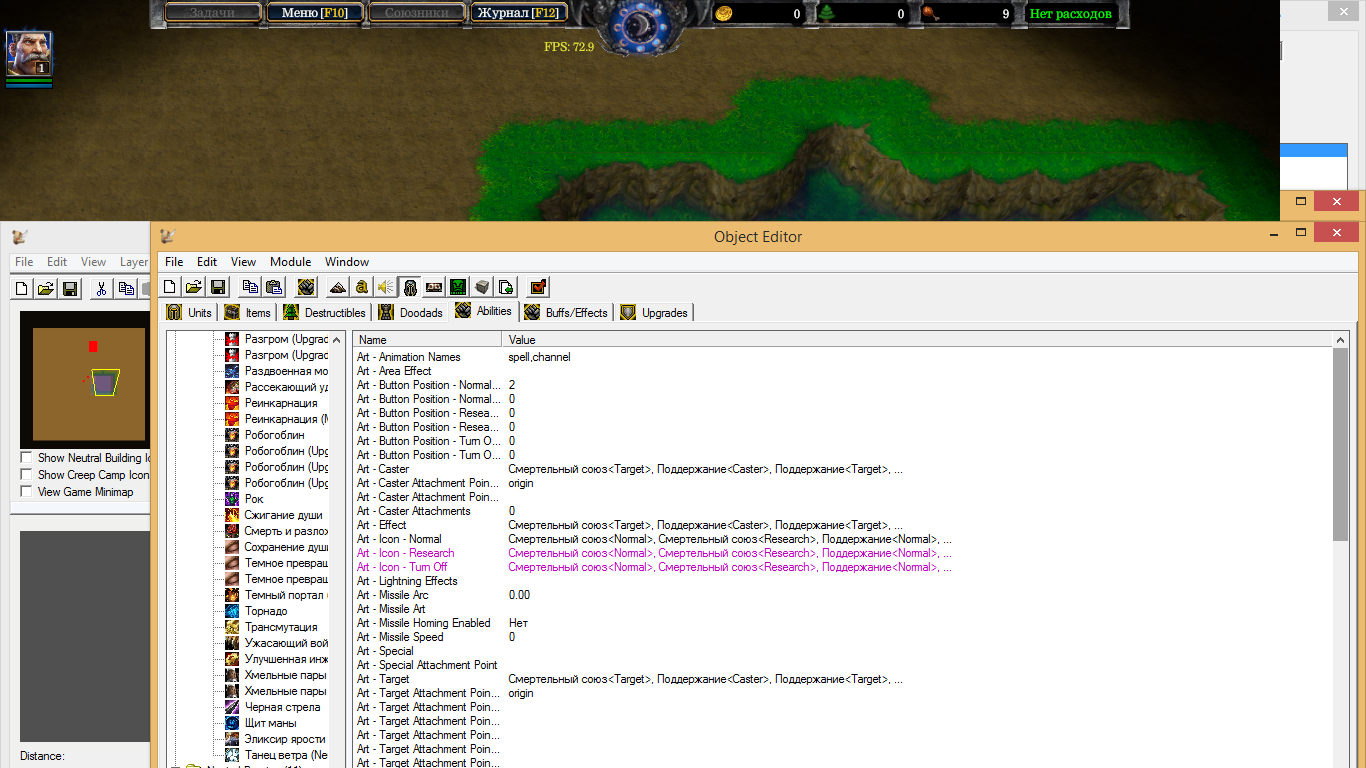This screenshot has width=1366, height=768.
Task: Click the editor minimap preview
Action: point(84,379)
